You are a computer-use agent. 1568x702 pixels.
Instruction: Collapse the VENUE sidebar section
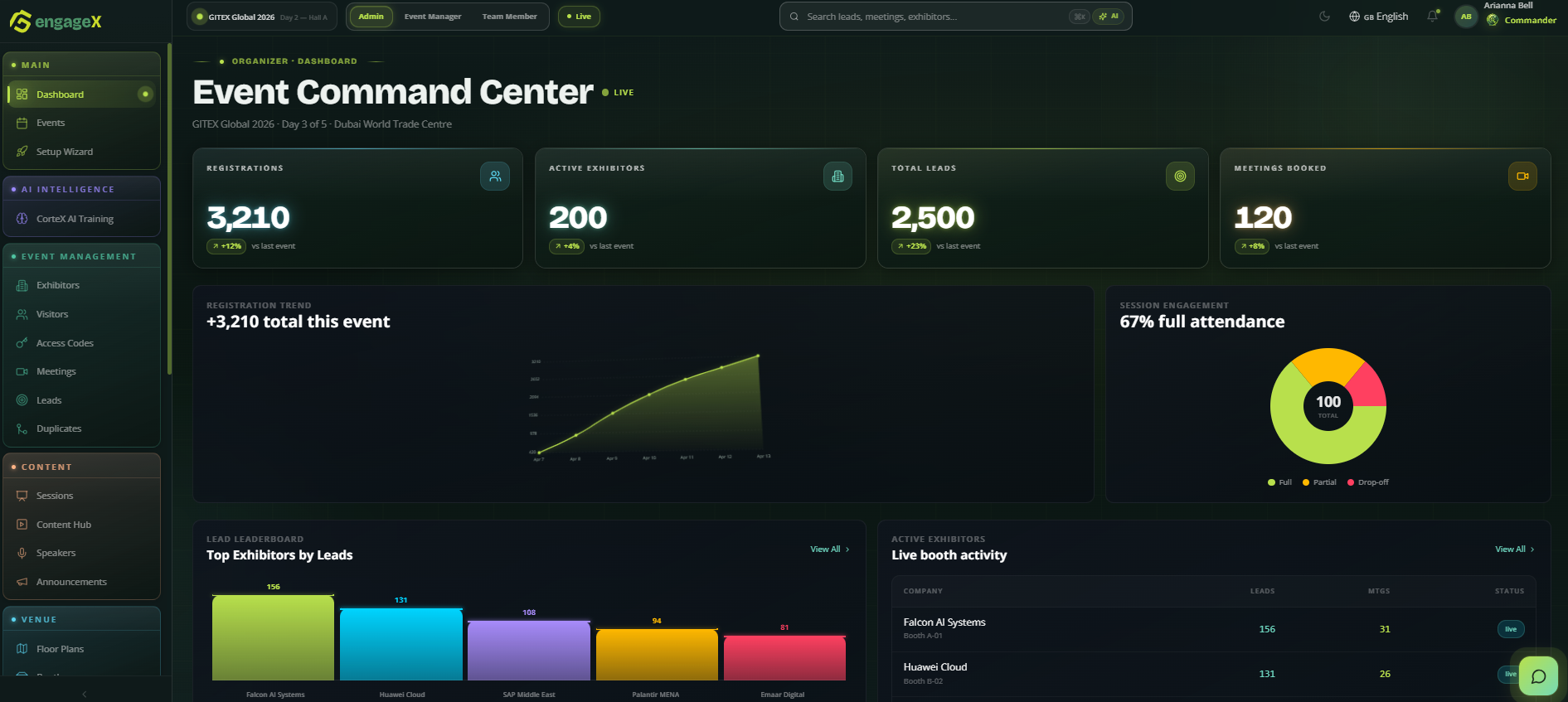point(81,619)
